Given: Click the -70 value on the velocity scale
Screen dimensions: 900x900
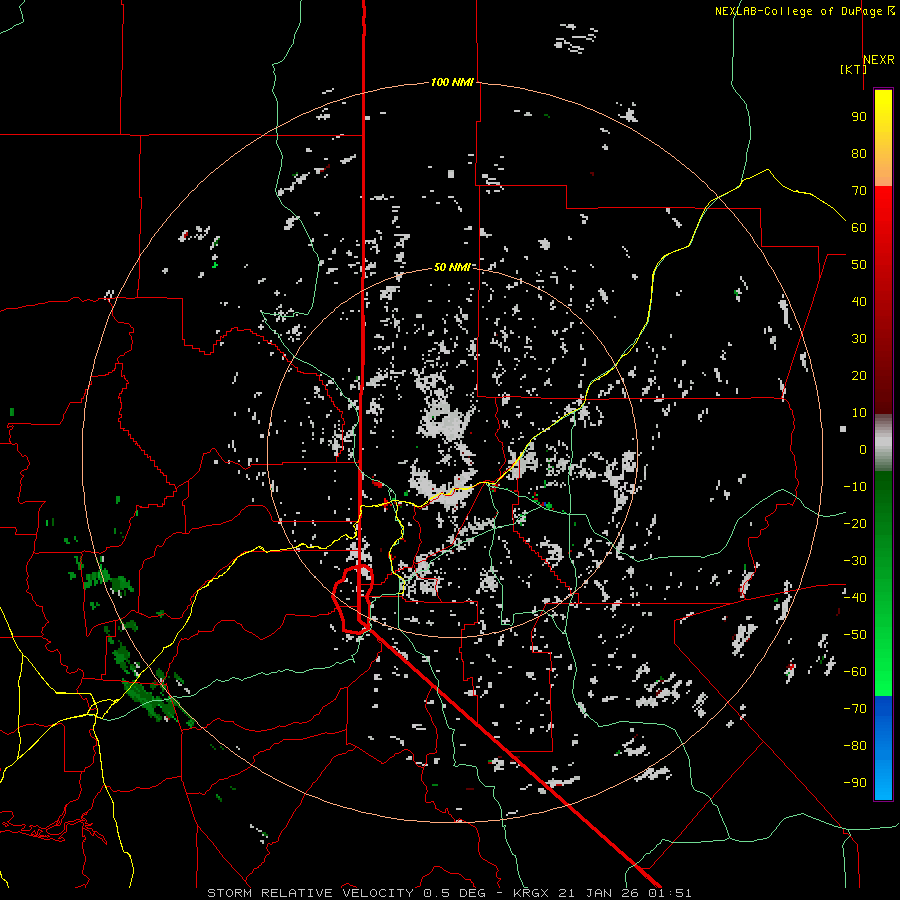Looking at the screenshot, I should coord(855,708).
